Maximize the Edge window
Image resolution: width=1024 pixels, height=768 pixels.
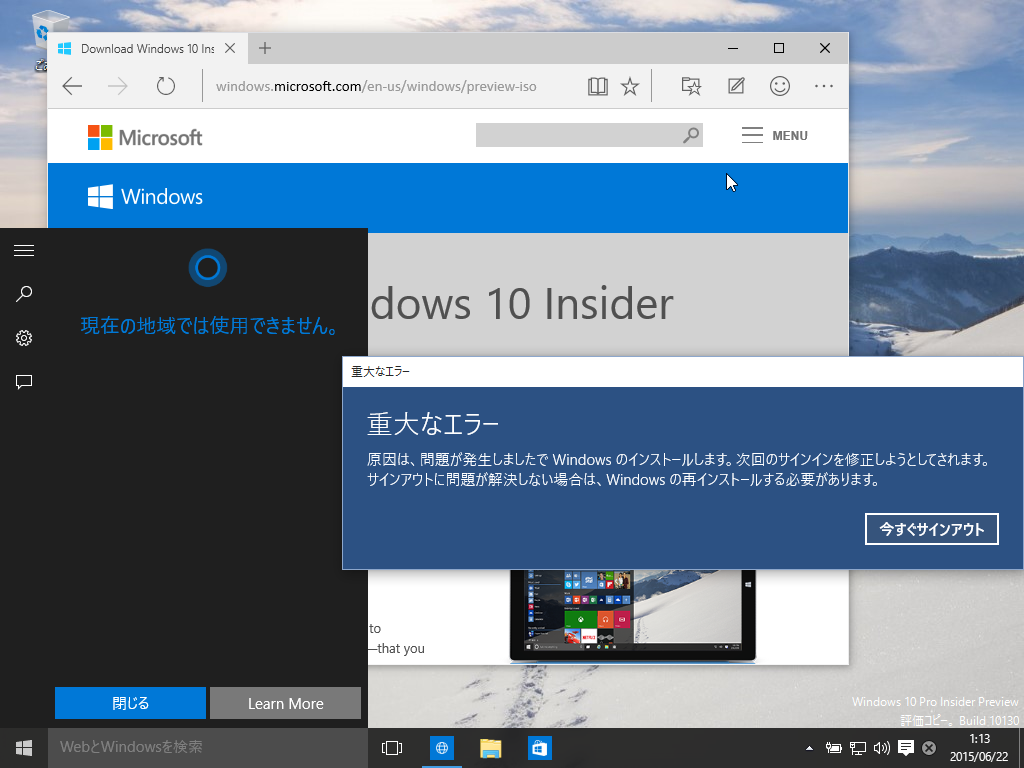pos(778,48)
